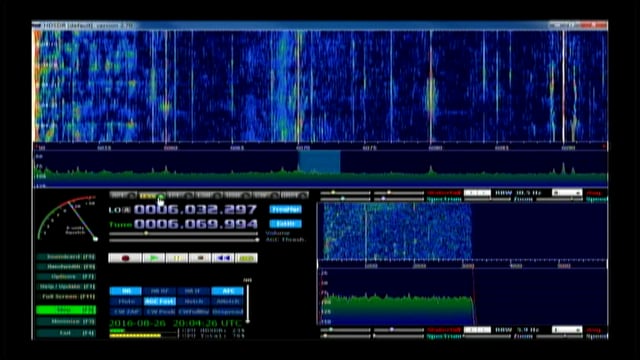Open dropdown next to upper Waterfall label
Image resolution: width=640 pixels, height=360 pixels.
pos(477,193)
